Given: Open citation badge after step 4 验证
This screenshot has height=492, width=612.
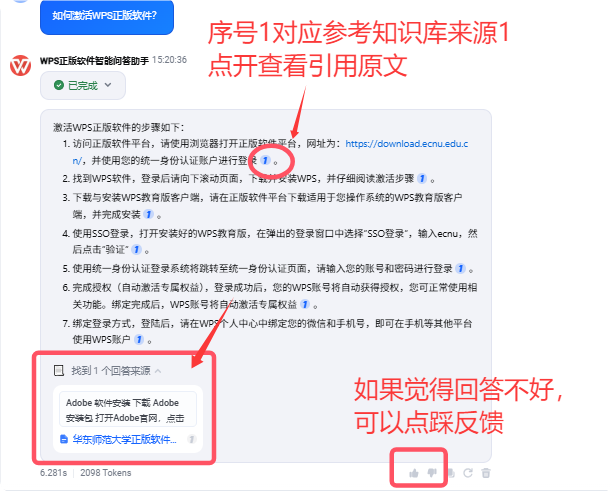Looking at the screenshot, I should tap(136, 249).
